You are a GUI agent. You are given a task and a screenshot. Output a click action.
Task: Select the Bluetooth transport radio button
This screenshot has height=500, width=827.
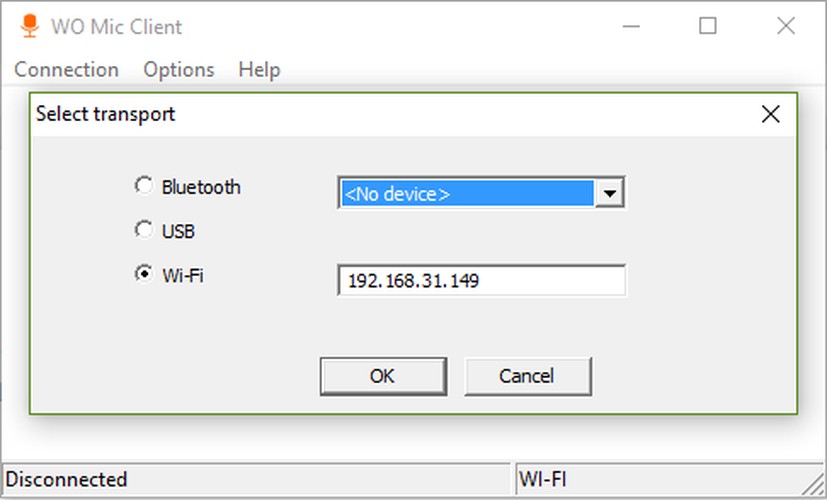click(143, 186)
